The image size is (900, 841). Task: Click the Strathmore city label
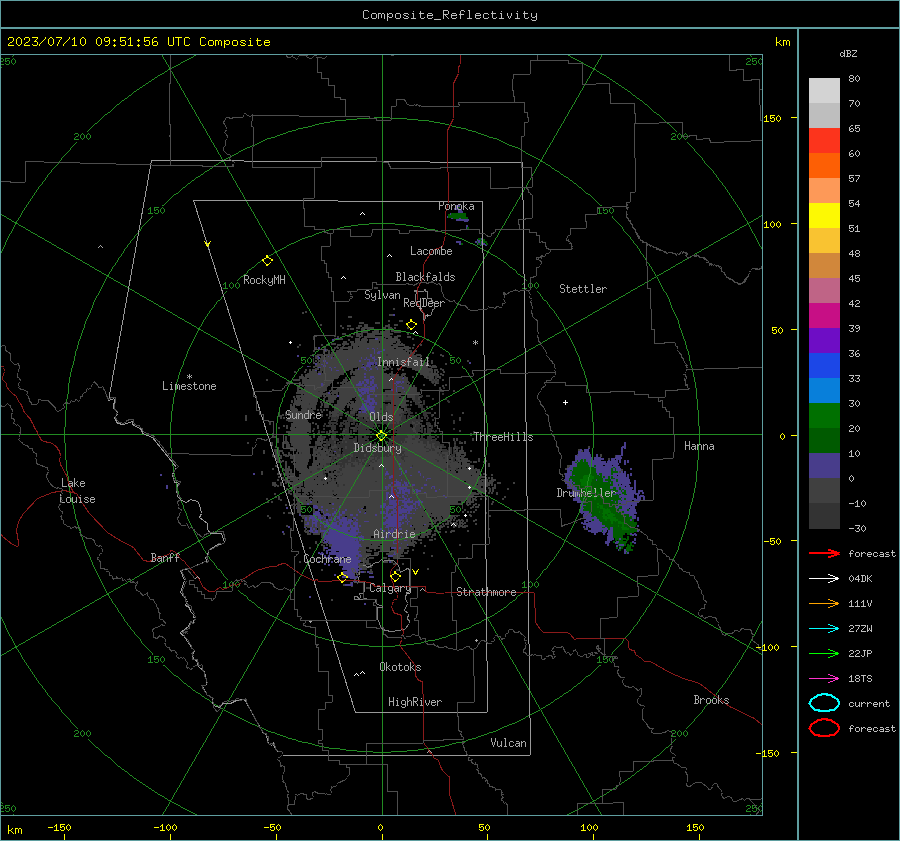point(486,592)
